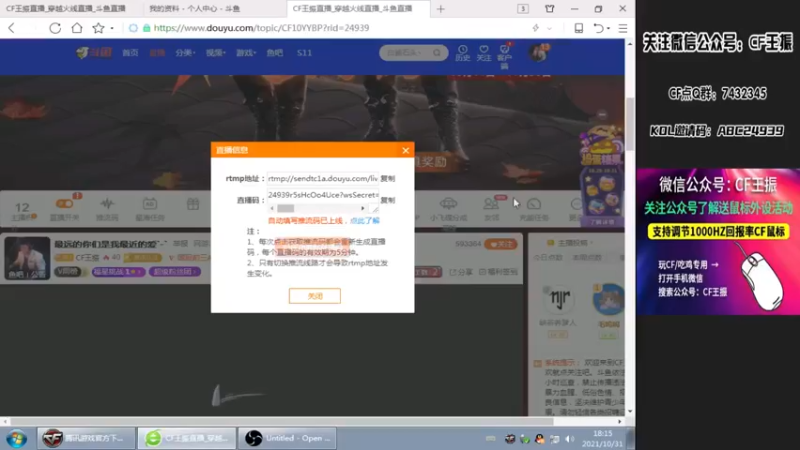
Task: Open 鱼吧 in Douyu navigation
Action: tap(274, 53)
